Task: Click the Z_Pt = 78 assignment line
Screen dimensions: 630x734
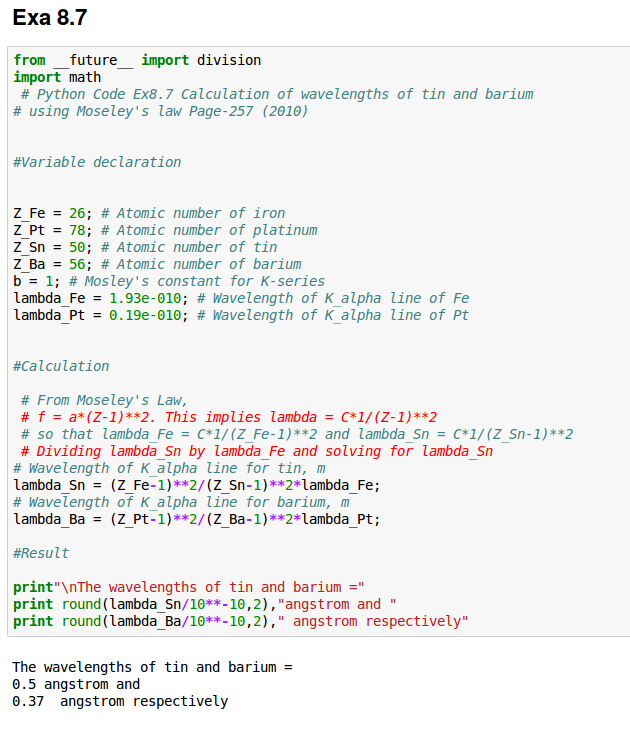Action: click(x=165, y=230)
